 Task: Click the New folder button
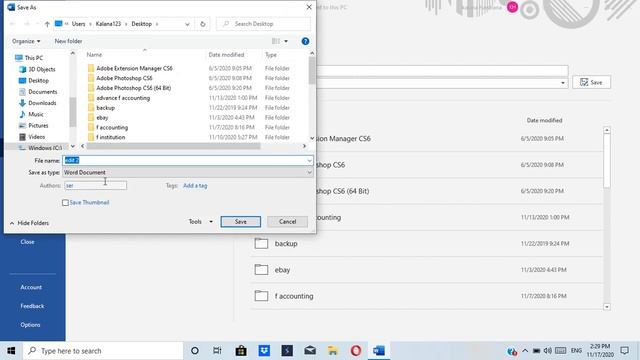pyautogui.click(x=68, y=41)
